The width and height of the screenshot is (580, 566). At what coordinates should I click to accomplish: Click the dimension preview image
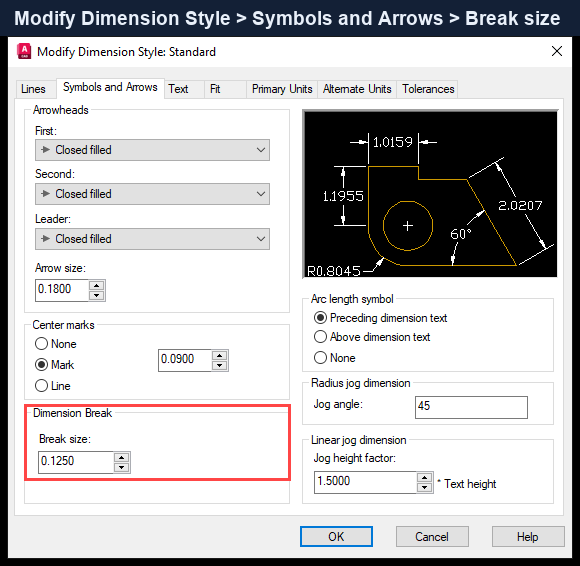coord(430,194)
